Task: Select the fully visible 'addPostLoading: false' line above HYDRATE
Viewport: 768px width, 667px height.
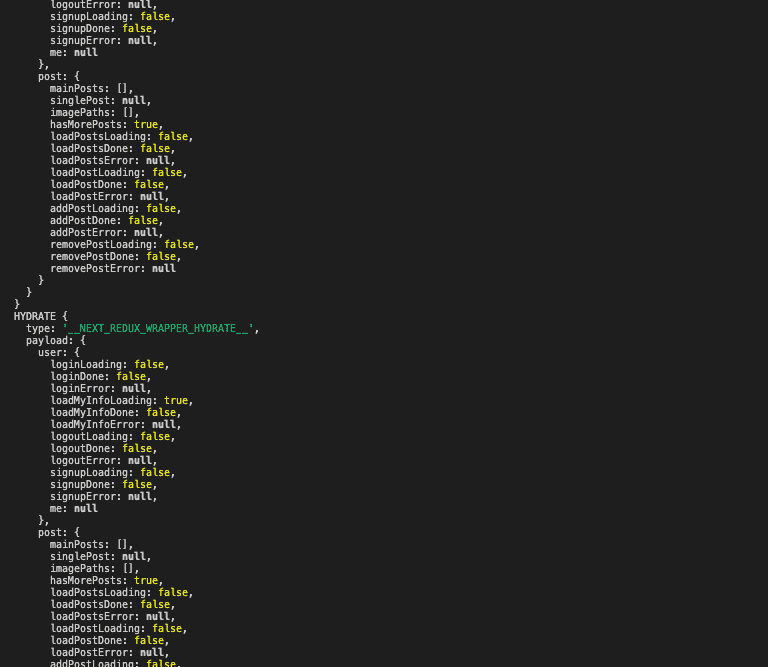Action: click(116, 209)
